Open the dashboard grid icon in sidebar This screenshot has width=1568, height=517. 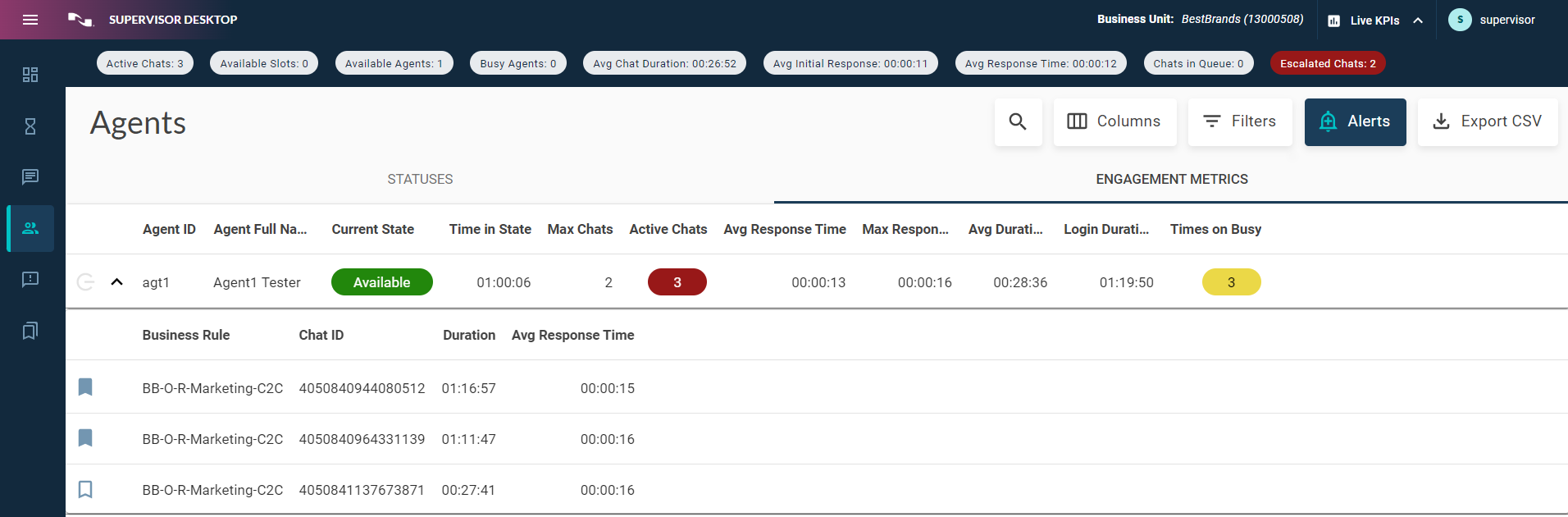[x=30, y=75]
